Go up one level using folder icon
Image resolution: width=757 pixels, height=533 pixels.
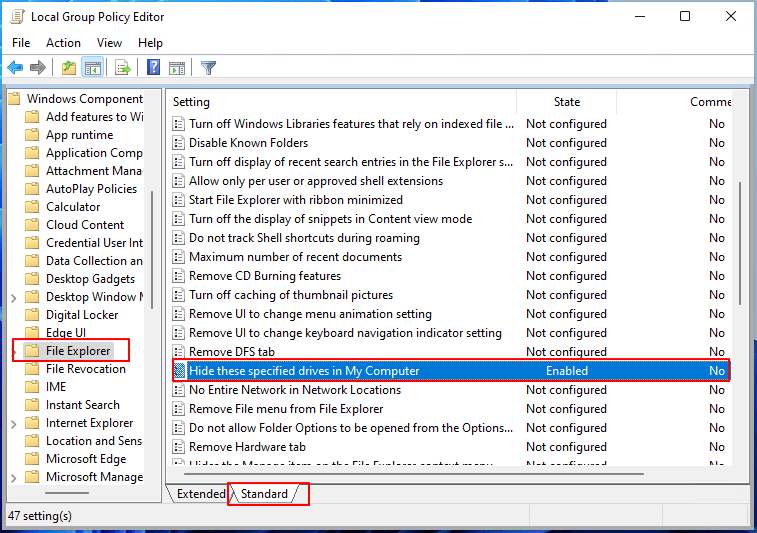pos(68,68)
